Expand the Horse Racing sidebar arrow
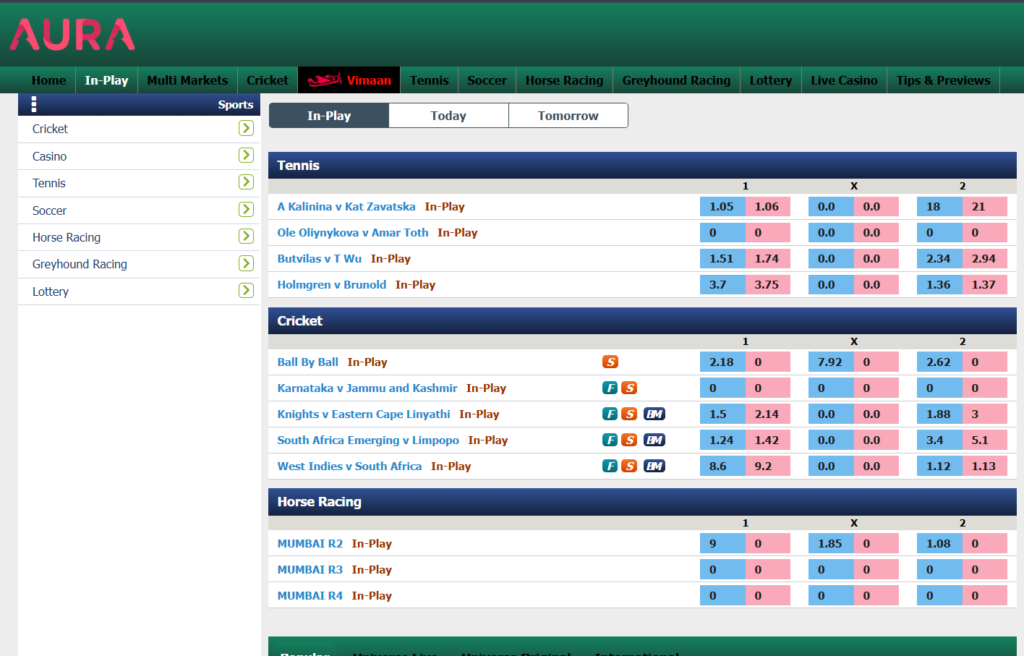Image resolution: width=1024 pixels, height=656 pixels. (x=245, y=237)
